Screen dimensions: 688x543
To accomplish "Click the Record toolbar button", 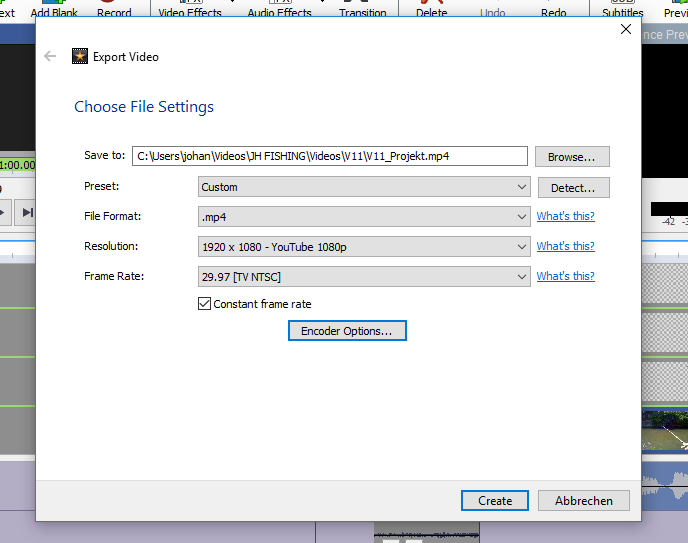I will [x=114, y=10].
